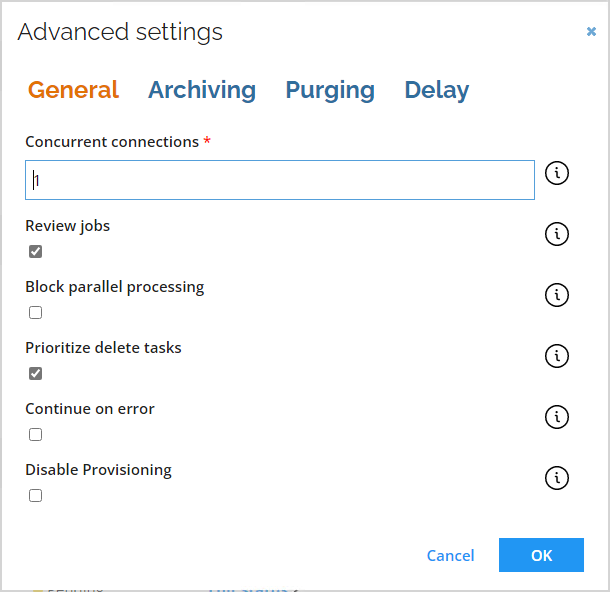
Task: Click Disable Provisioning info icon
Action: pos(557,478)
